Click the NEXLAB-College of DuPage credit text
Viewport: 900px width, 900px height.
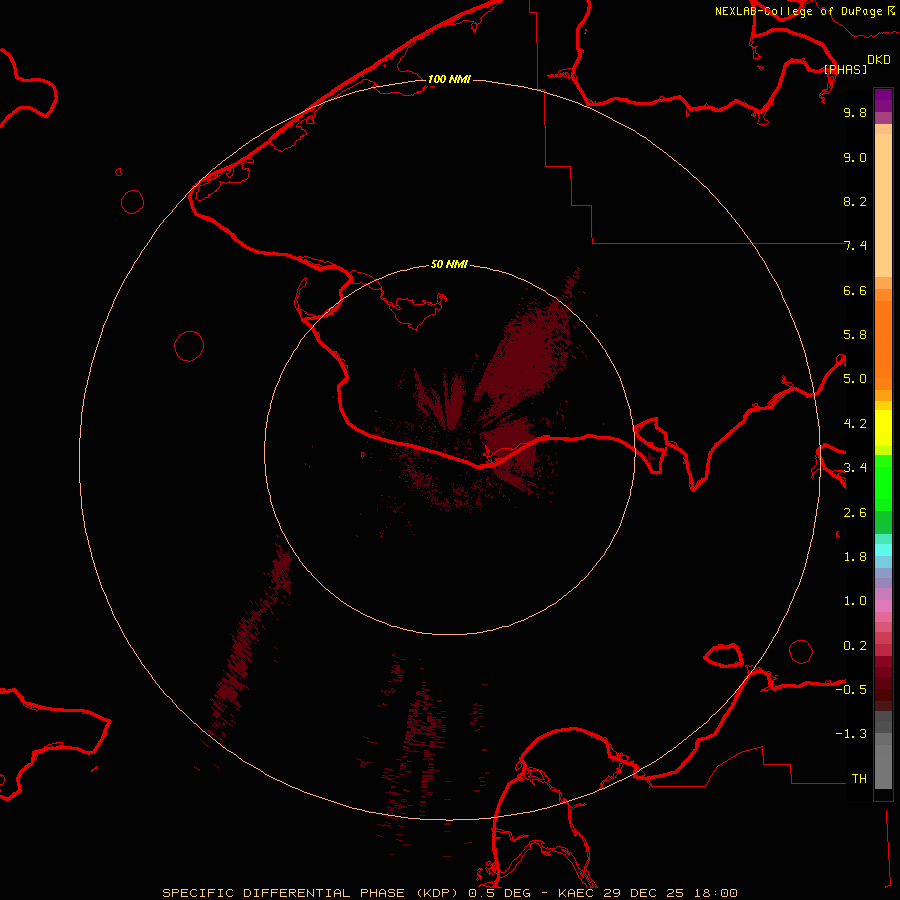pyautogui.click(x=799, y=11)
